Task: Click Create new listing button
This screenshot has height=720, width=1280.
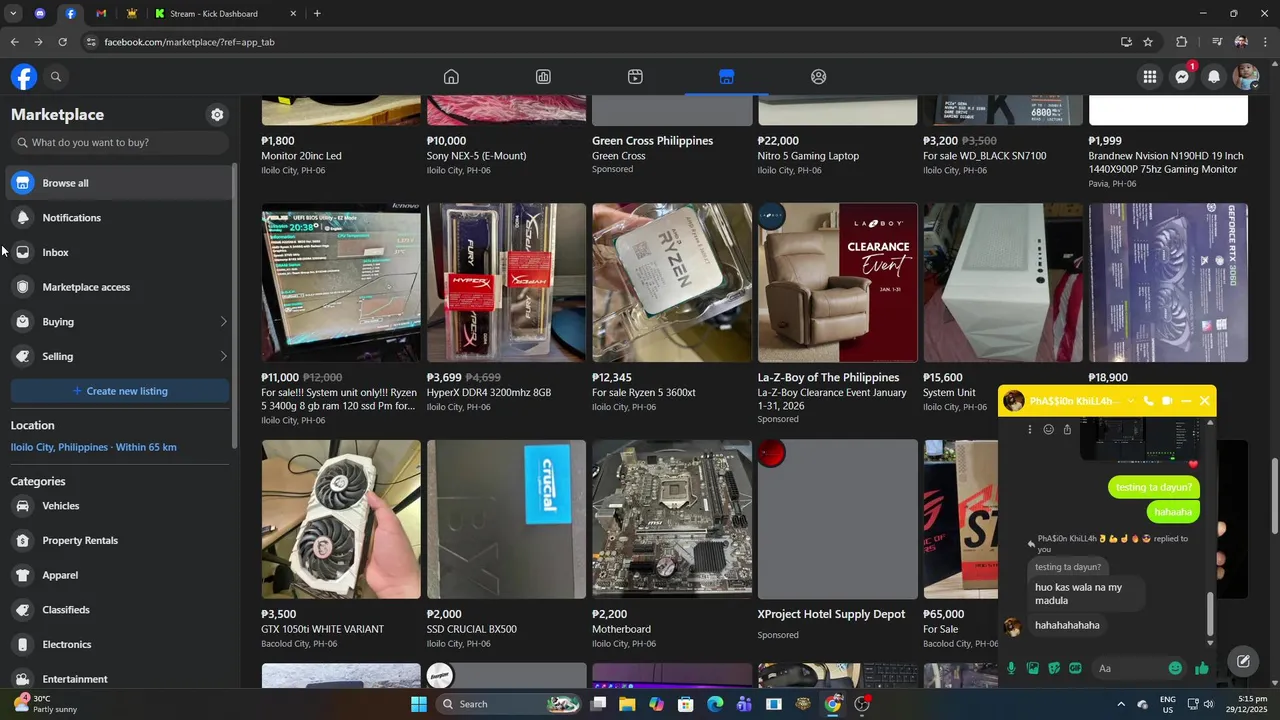Action: click(120, 391)
